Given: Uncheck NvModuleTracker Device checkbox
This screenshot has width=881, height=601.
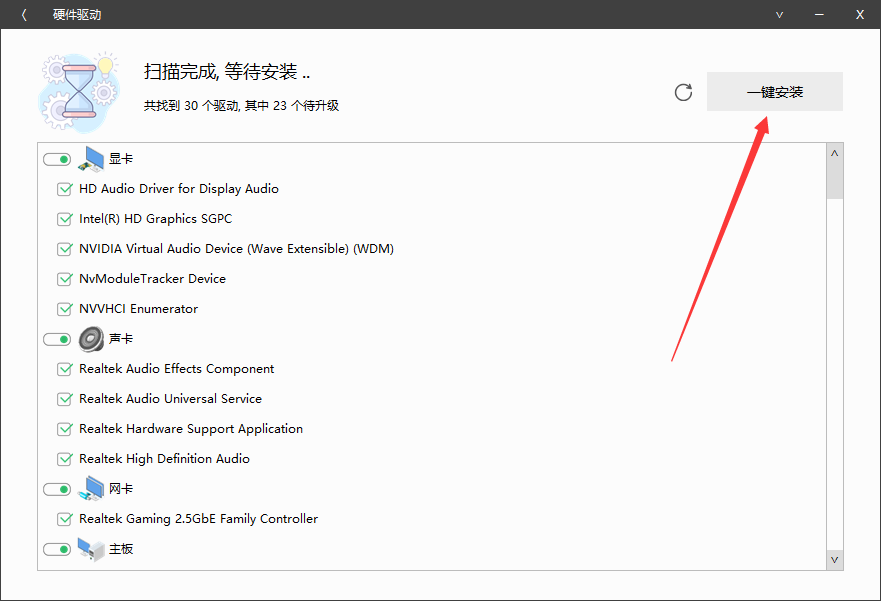Looking at the screenshot, I should point(65,279).
